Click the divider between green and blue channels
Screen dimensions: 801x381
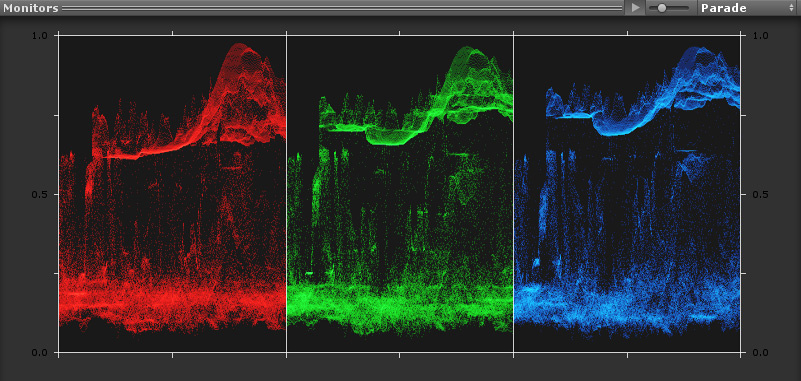pyautogui.click(x=513, y=194)
